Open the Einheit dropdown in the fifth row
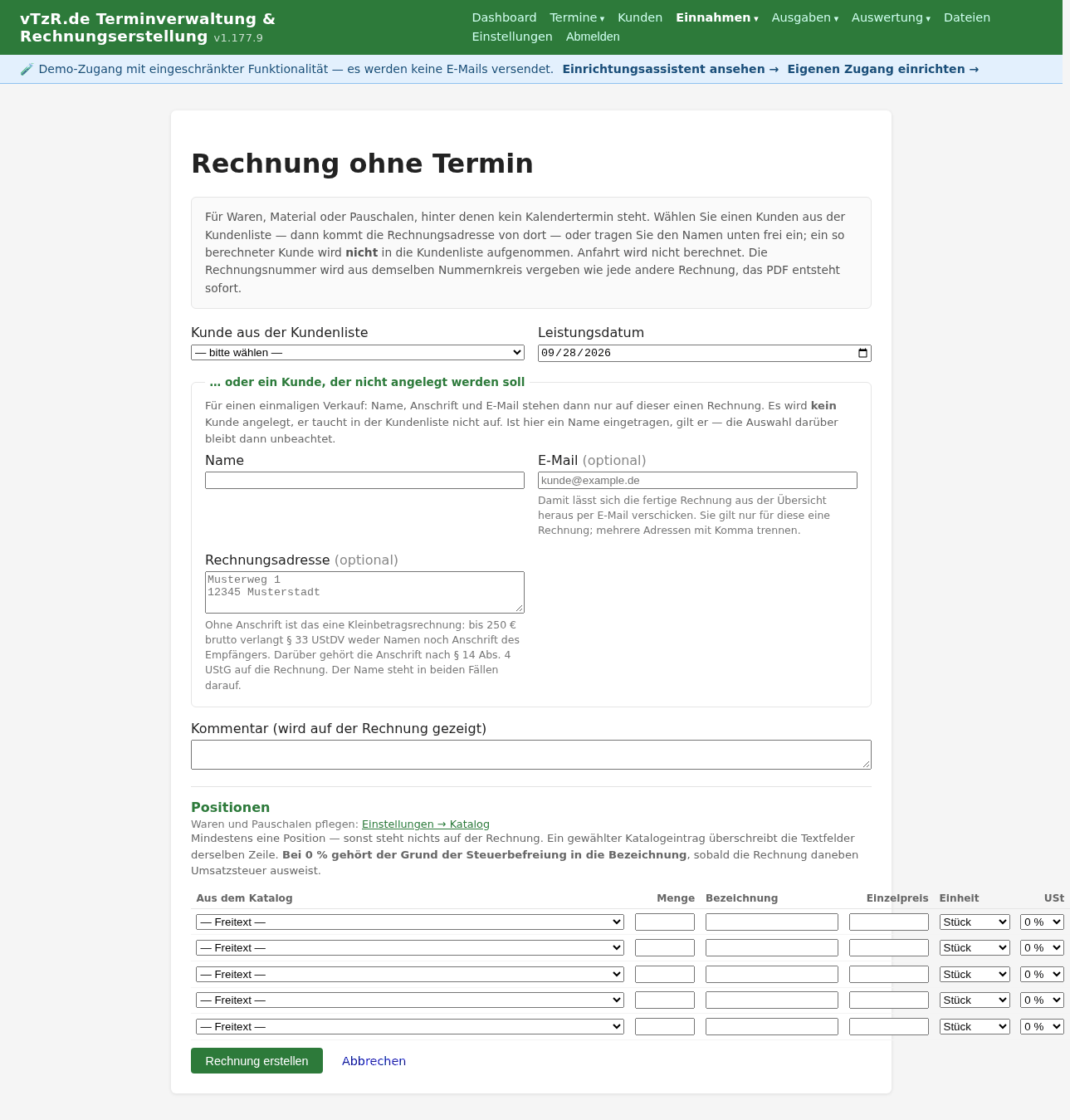1070x1120 pixels. click(975, 1027)
